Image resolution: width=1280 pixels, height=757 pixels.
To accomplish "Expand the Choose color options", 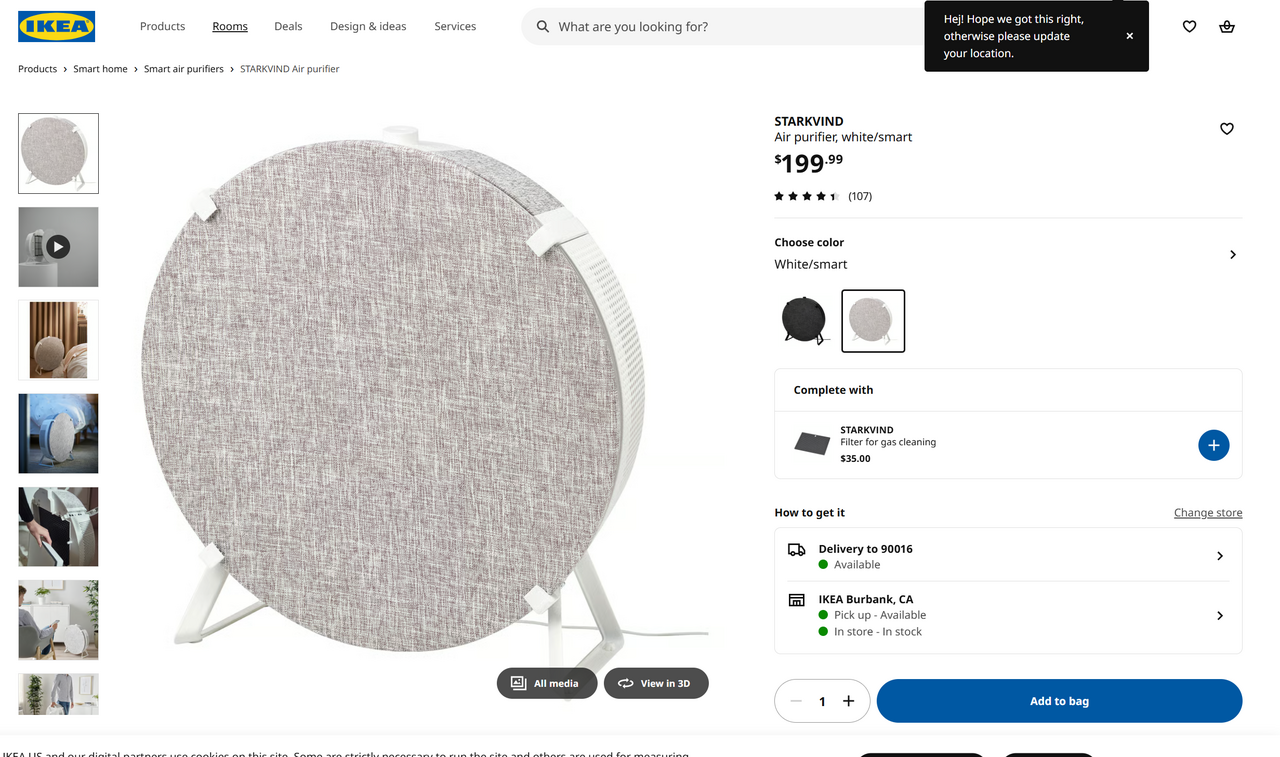I will click(1232, 254).
